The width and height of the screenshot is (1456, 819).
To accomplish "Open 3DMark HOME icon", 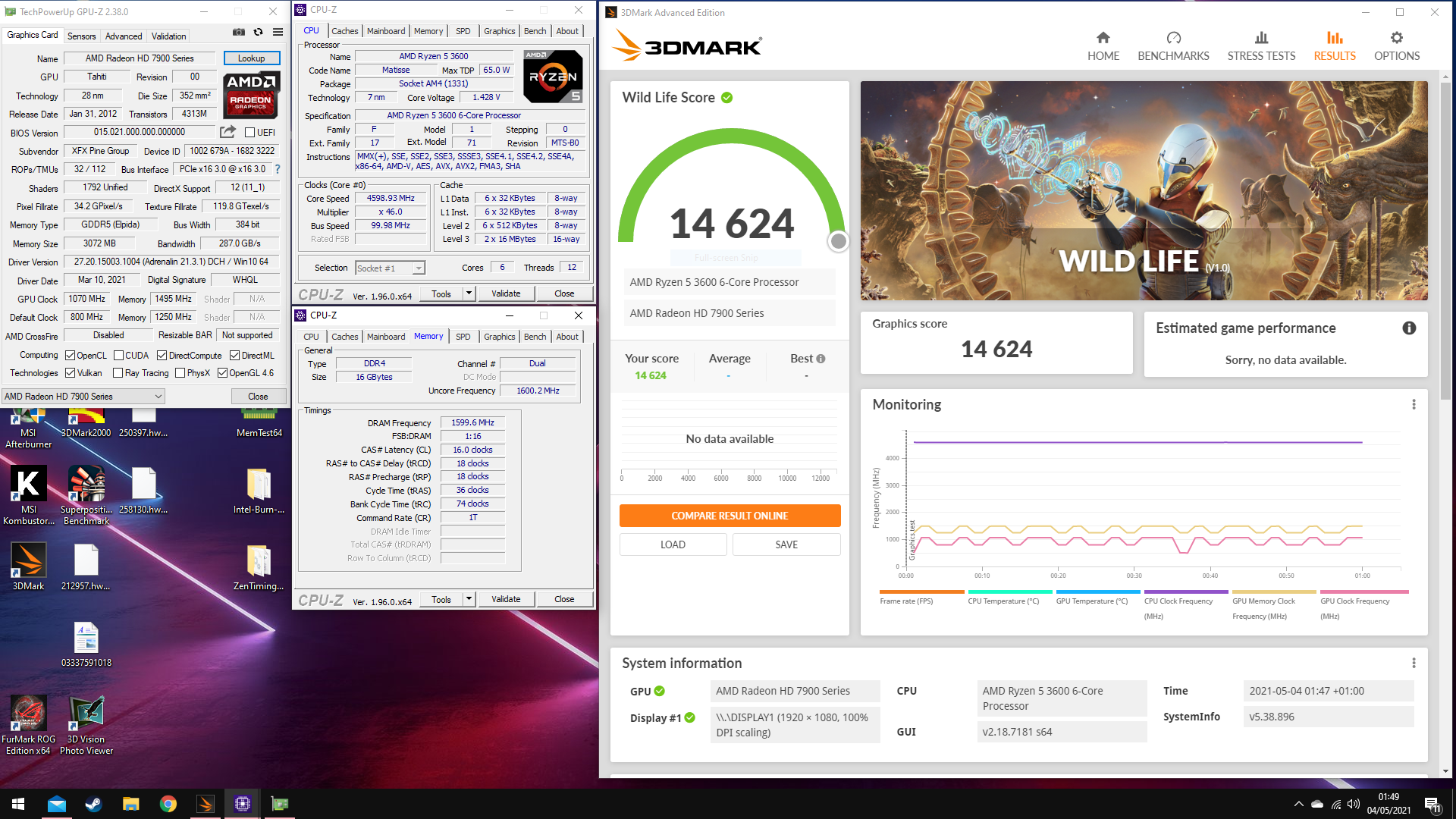I will click(x=1103, y=38).
